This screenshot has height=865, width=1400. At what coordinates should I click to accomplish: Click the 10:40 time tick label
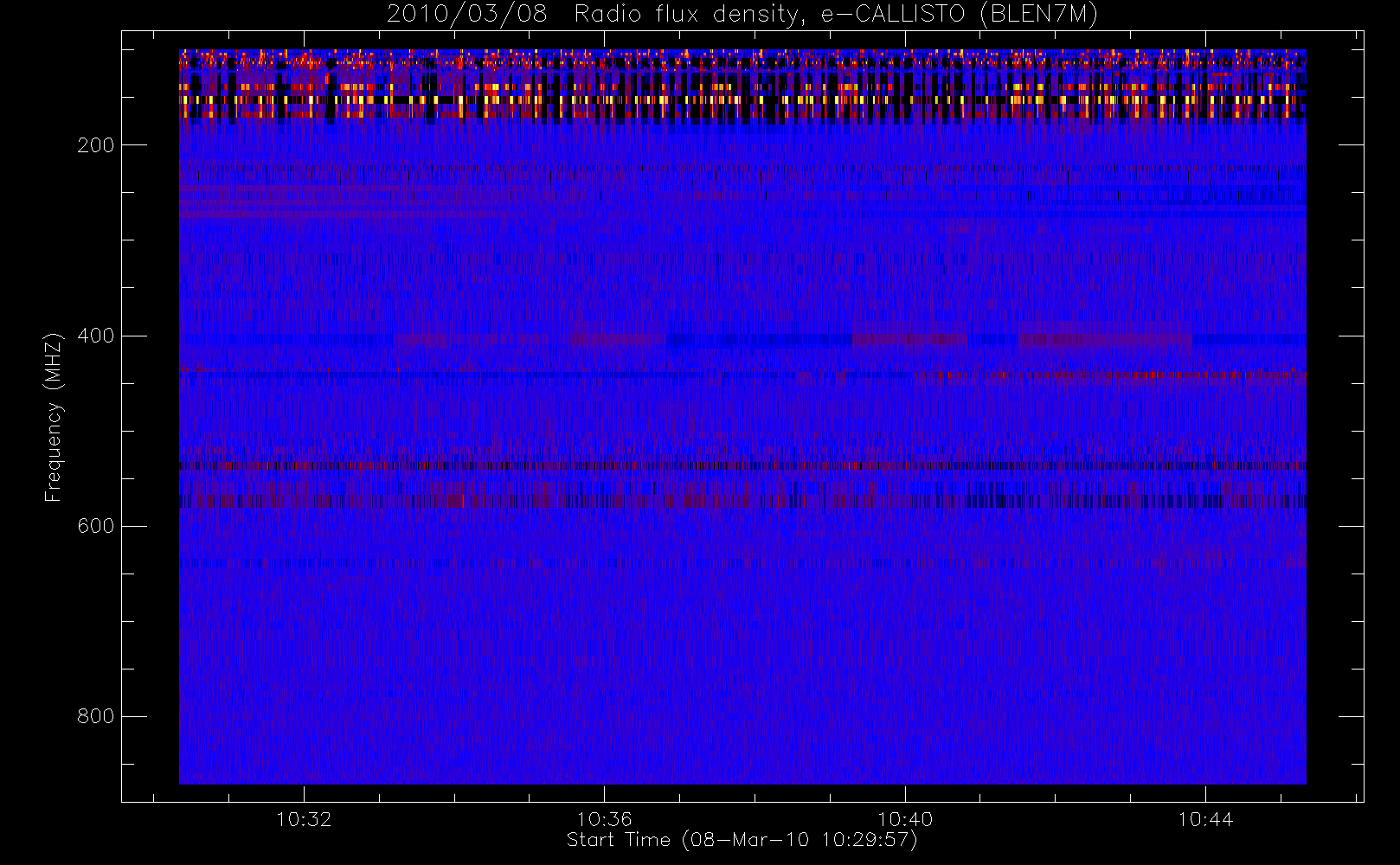tap(905, 819)
